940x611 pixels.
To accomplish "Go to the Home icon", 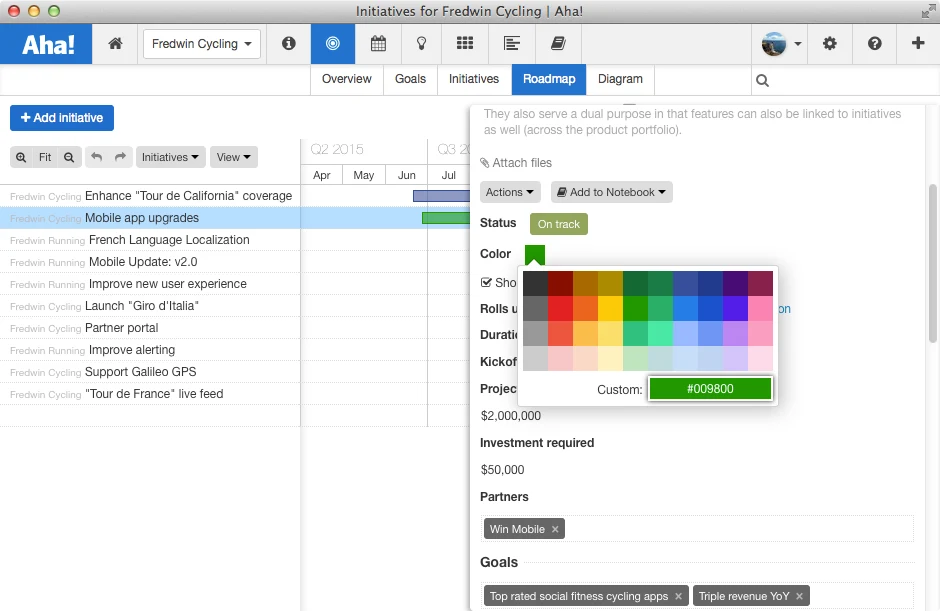I will click(x=115, y=43).
